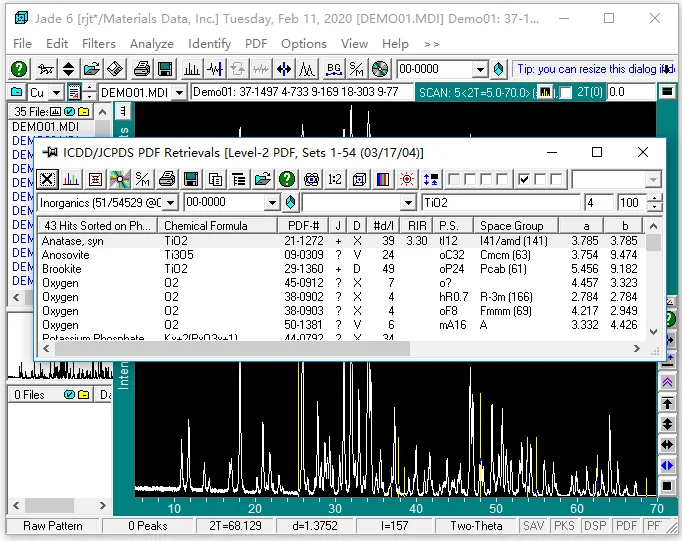
Task: Expand the Inorganics subfile dropdown
Action: click(x=170, y=203)
